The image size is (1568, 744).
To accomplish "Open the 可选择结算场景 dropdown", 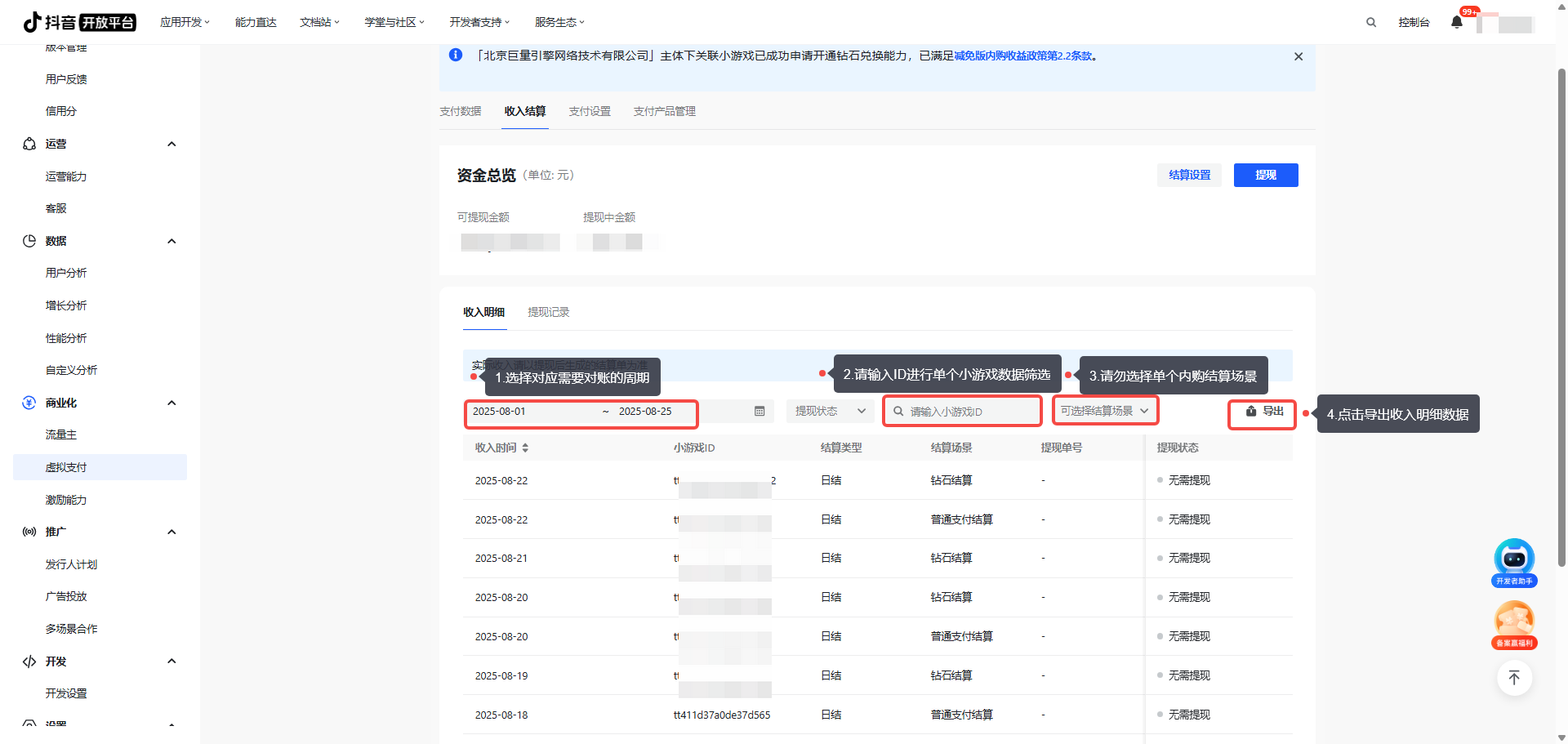I will coord(1104,411).
